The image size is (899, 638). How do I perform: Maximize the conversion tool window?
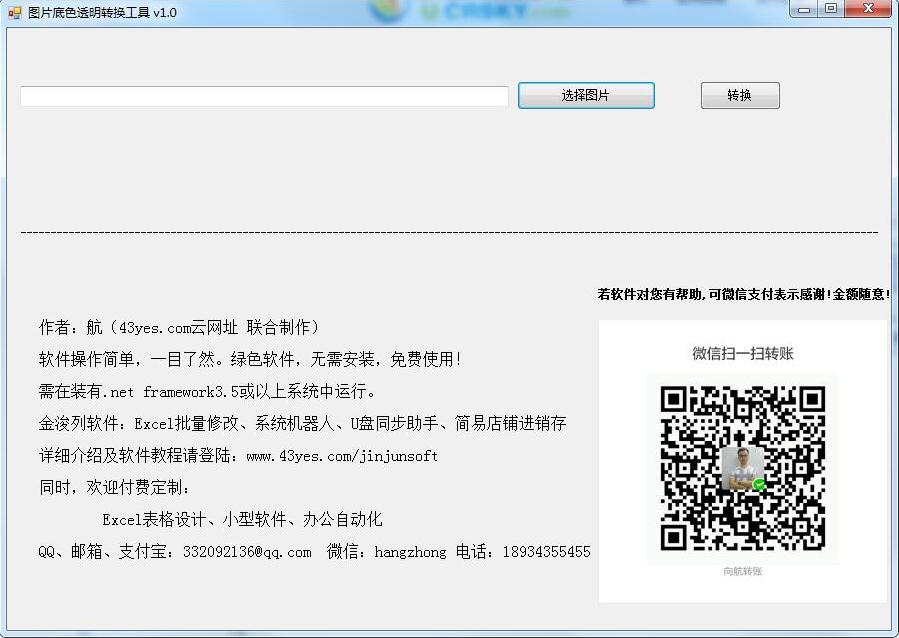point(831,9)
